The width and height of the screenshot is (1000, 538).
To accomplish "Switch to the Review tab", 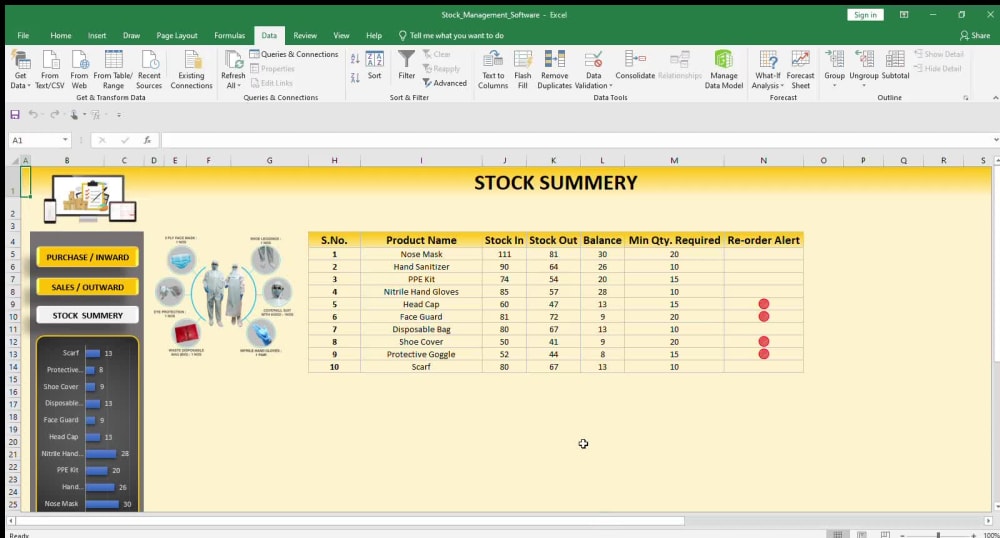I will (305, 36).
